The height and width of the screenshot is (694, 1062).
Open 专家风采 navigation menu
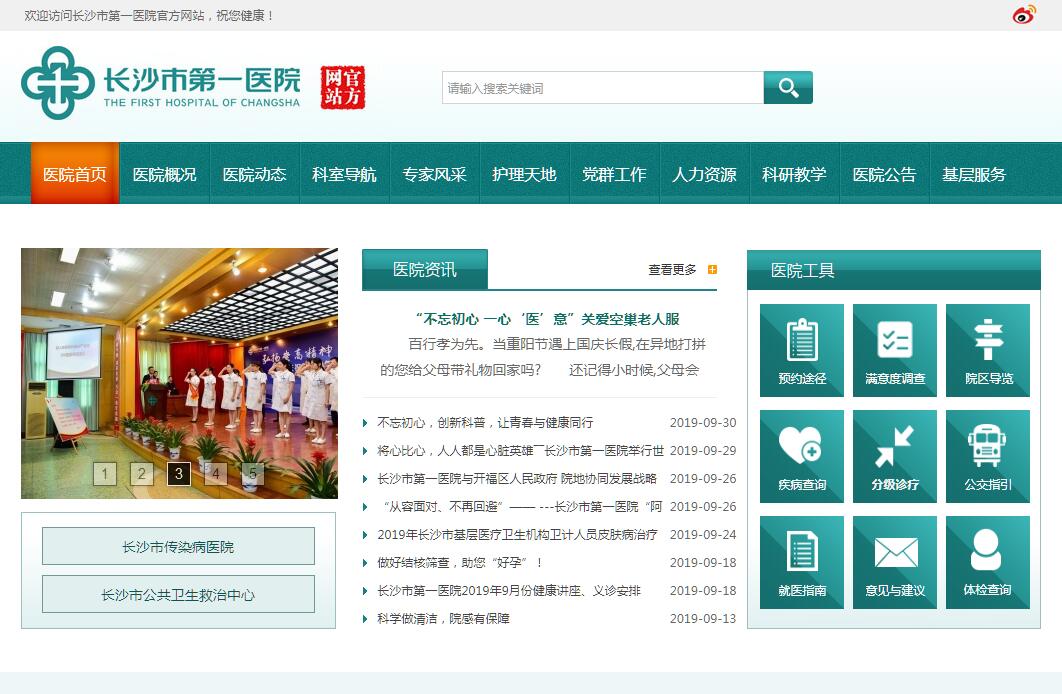[434, 174]
